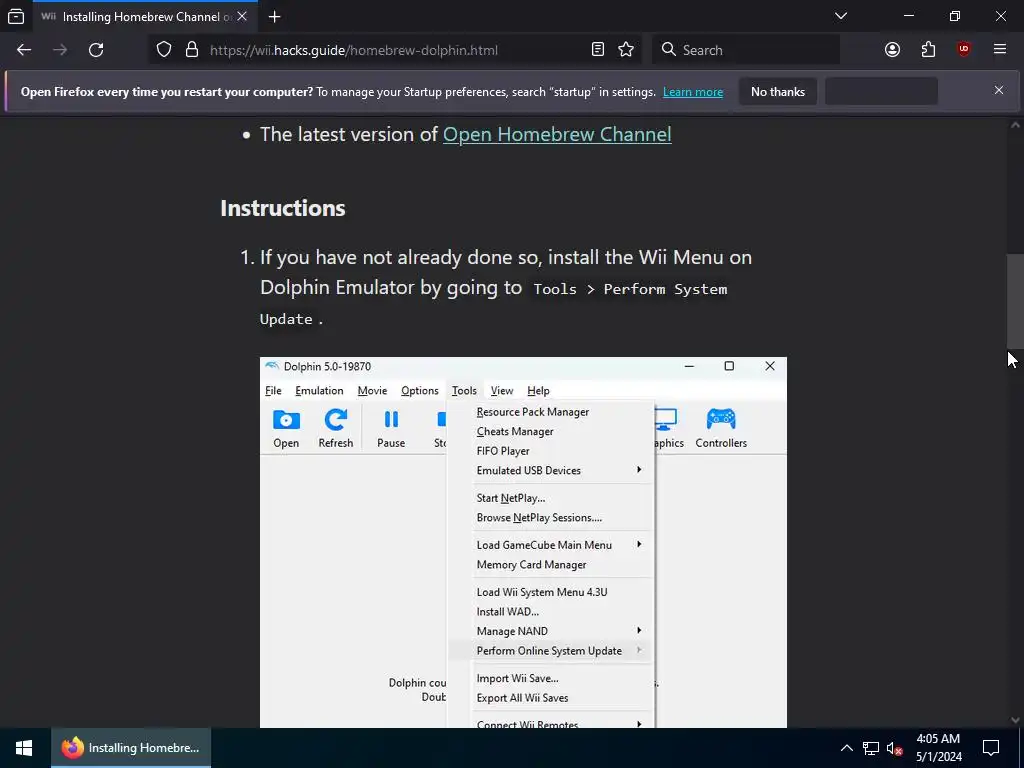The height and width of the screenshot is (768, 1024).
Task: Click the Pause icon in Dolphin screenshot
Action: [x=391, y=428]
